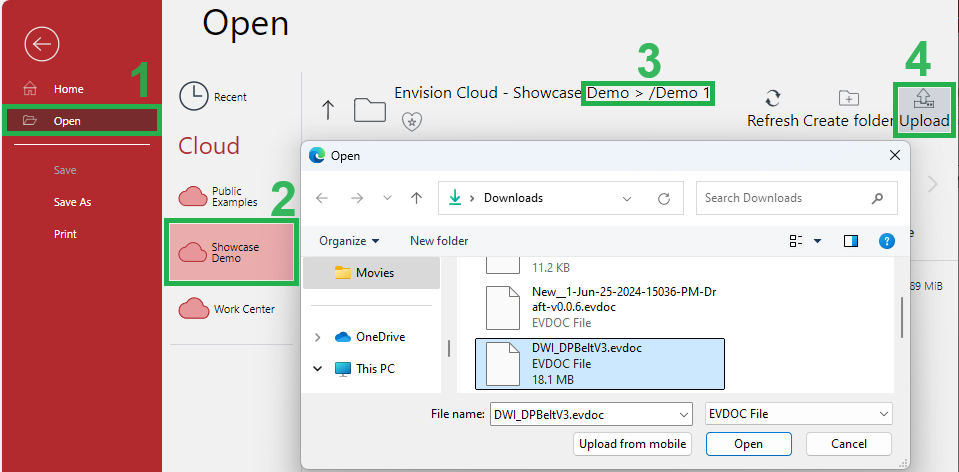Select This PC in navigation pane
959x472 pixels.
pos(365,369)
